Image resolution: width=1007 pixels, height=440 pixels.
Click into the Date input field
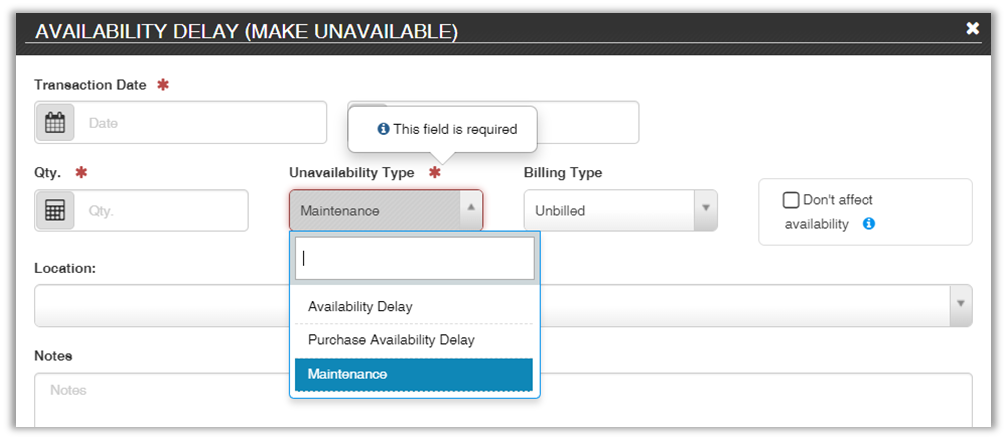tap(200, 123)
